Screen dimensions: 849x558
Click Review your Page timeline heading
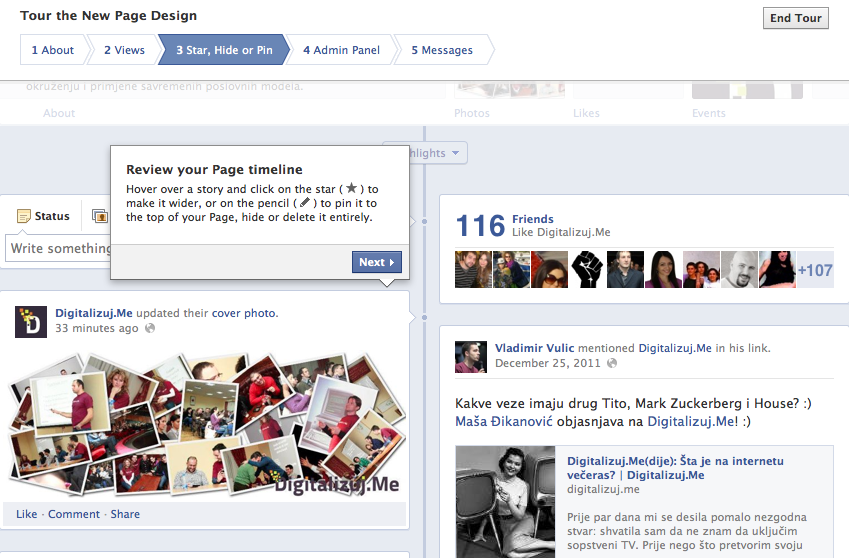coord(214,169)
